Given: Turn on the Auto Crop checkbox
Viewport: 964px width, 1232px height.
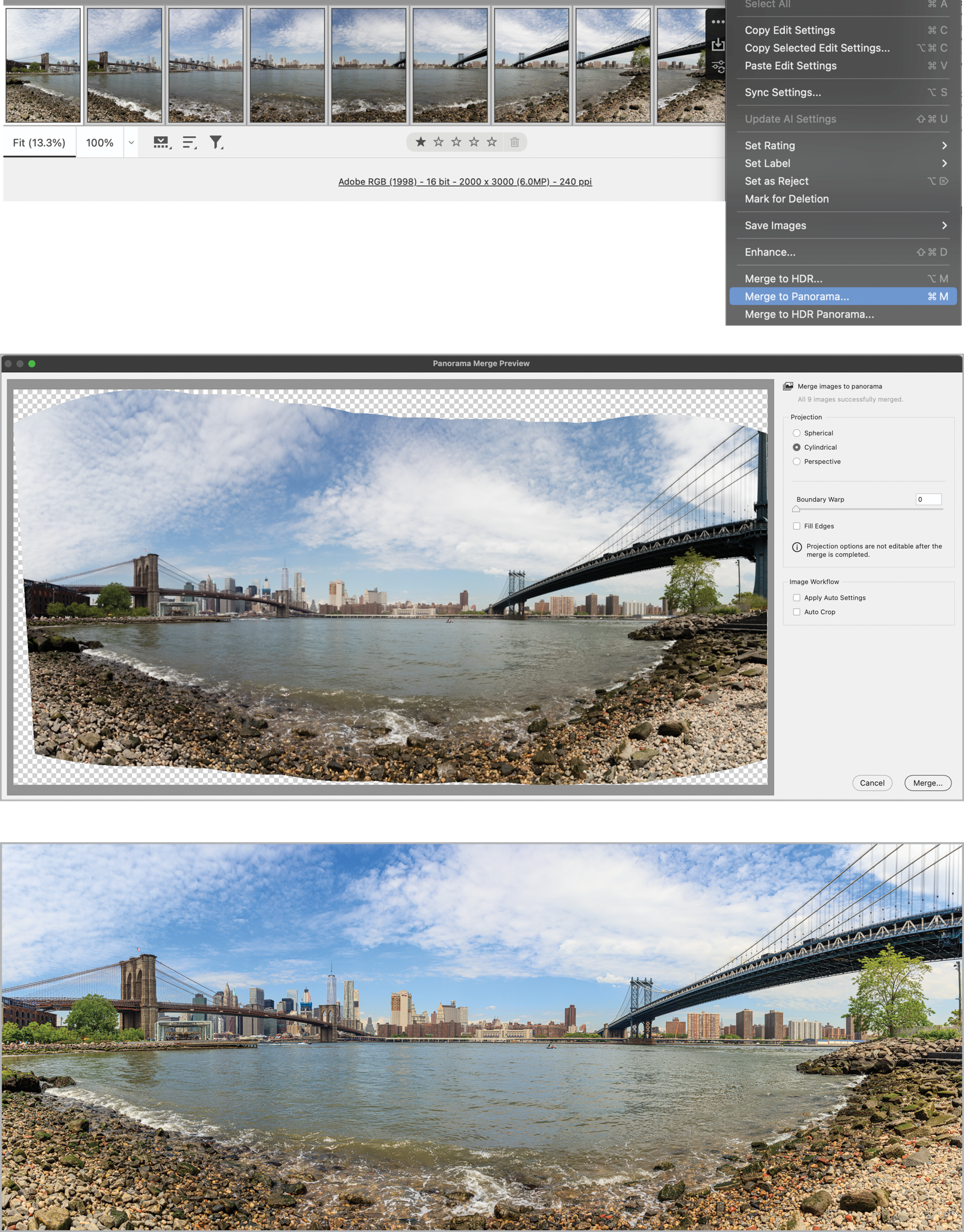Looking at the screenshot, I should (797, 612).
